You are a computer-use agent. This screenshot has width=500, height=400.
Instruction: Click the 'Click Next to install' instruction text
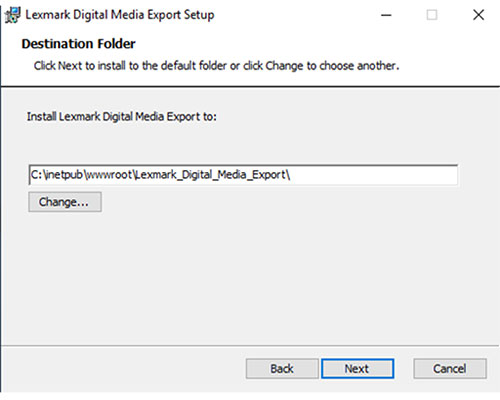click(216, 66)
